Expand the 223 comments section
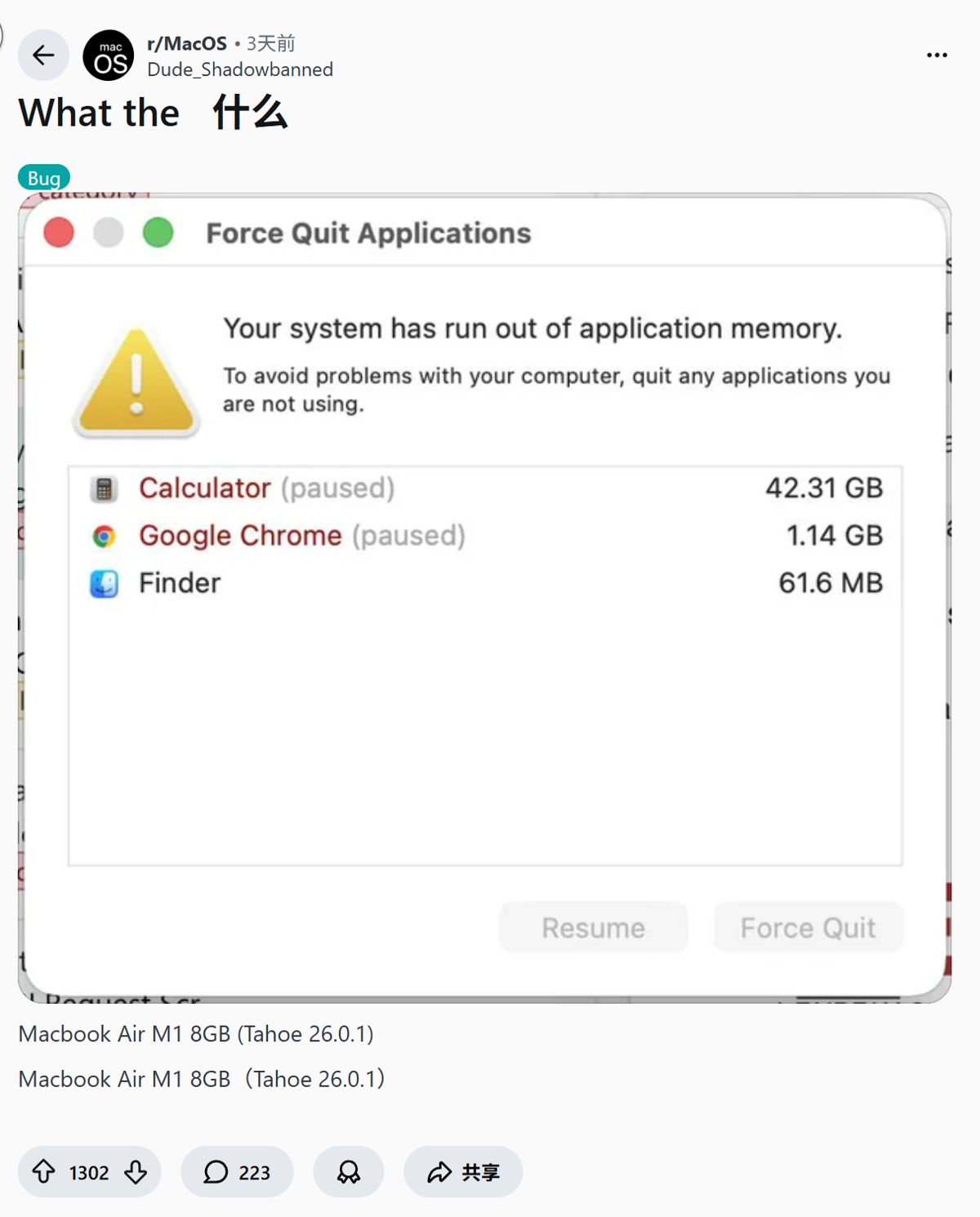Viewport: 980px width, 1217px height. tap(236, 1171)
